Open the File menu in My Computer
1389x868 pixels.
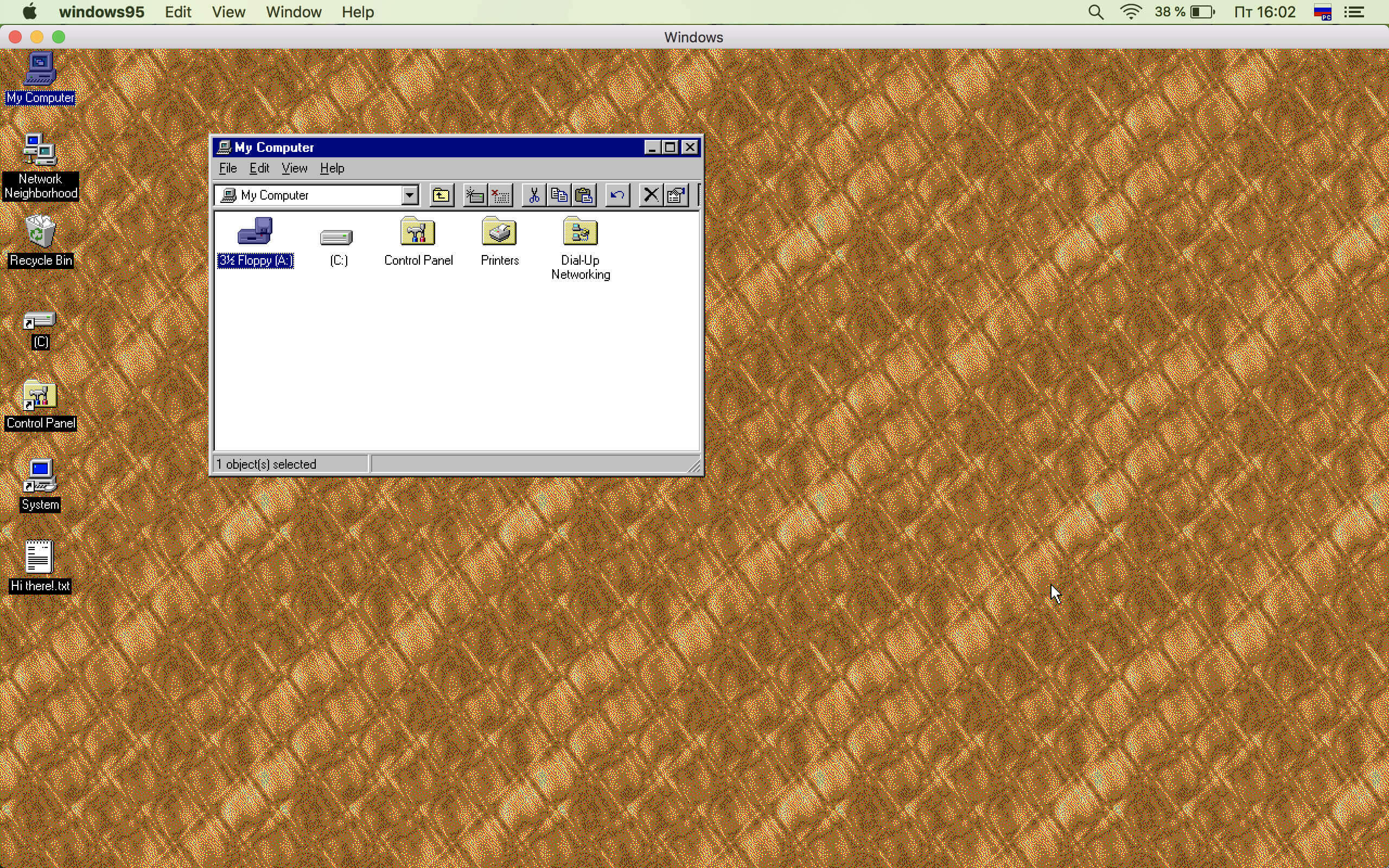coord(228,168)
